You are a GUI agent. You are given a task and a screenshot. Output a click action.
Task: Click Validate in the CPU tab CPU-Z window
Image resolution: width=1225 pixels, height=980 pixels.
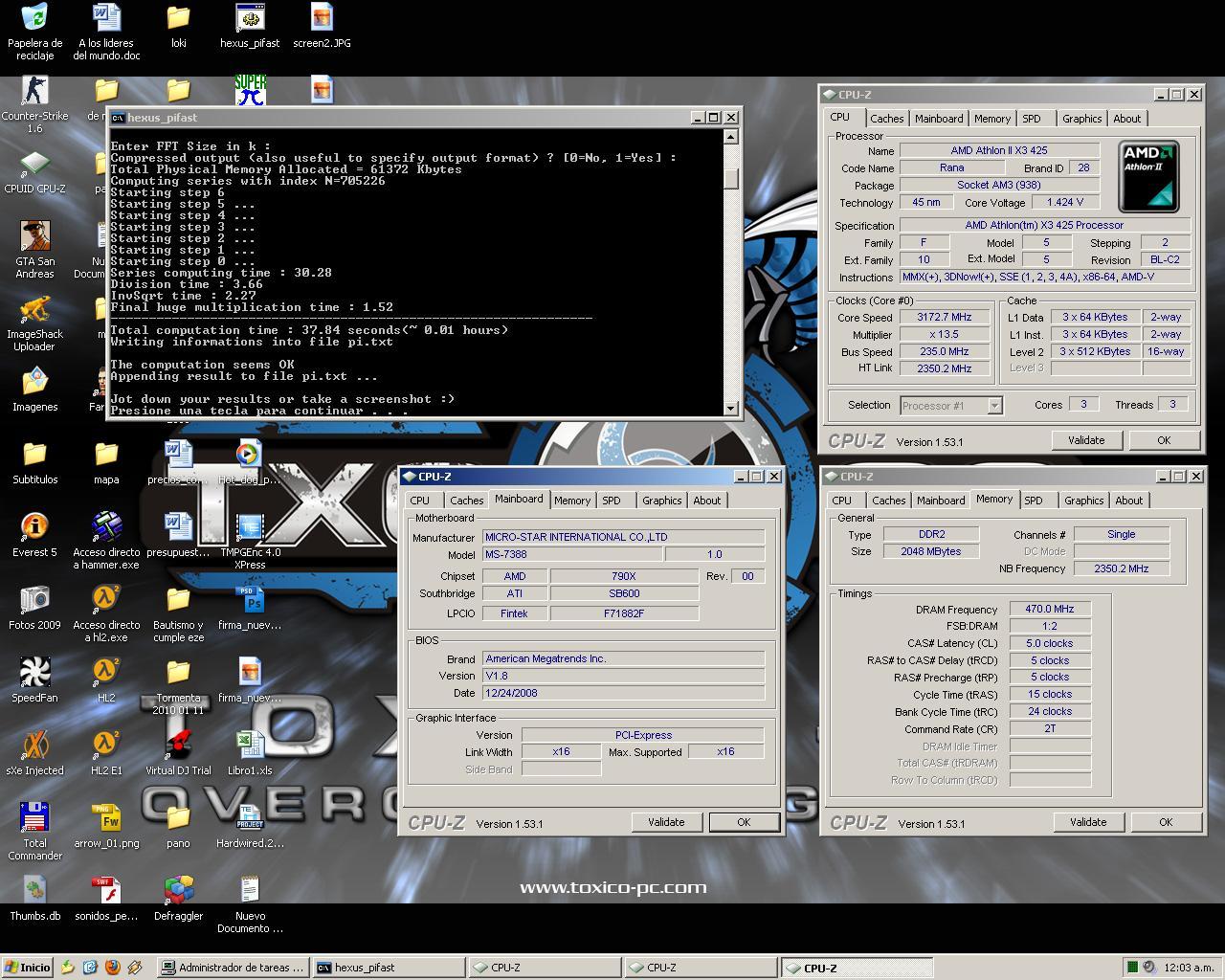[1086, 440]
